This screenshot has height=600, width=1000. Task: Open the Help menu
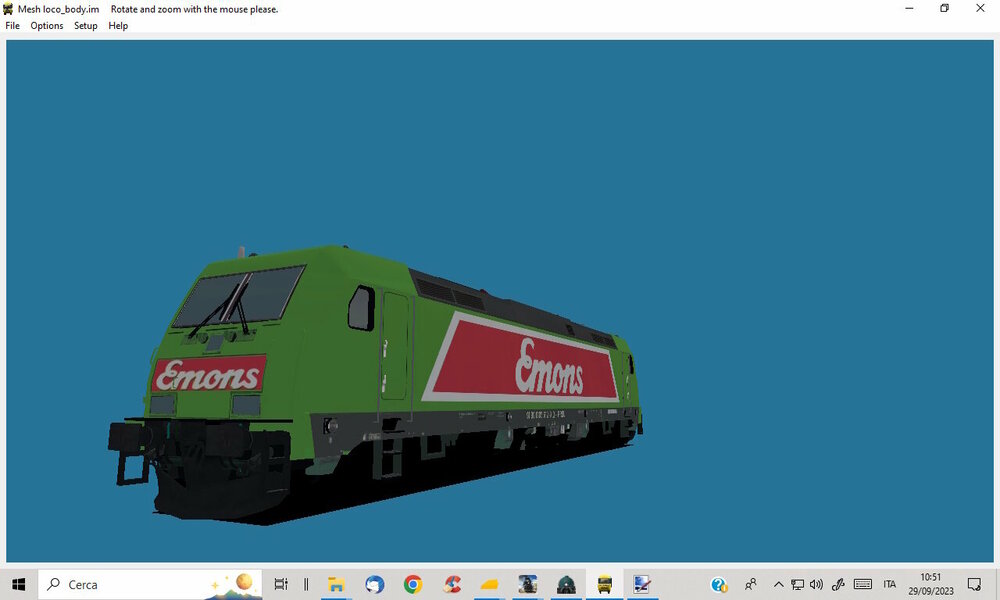[118, 26]
